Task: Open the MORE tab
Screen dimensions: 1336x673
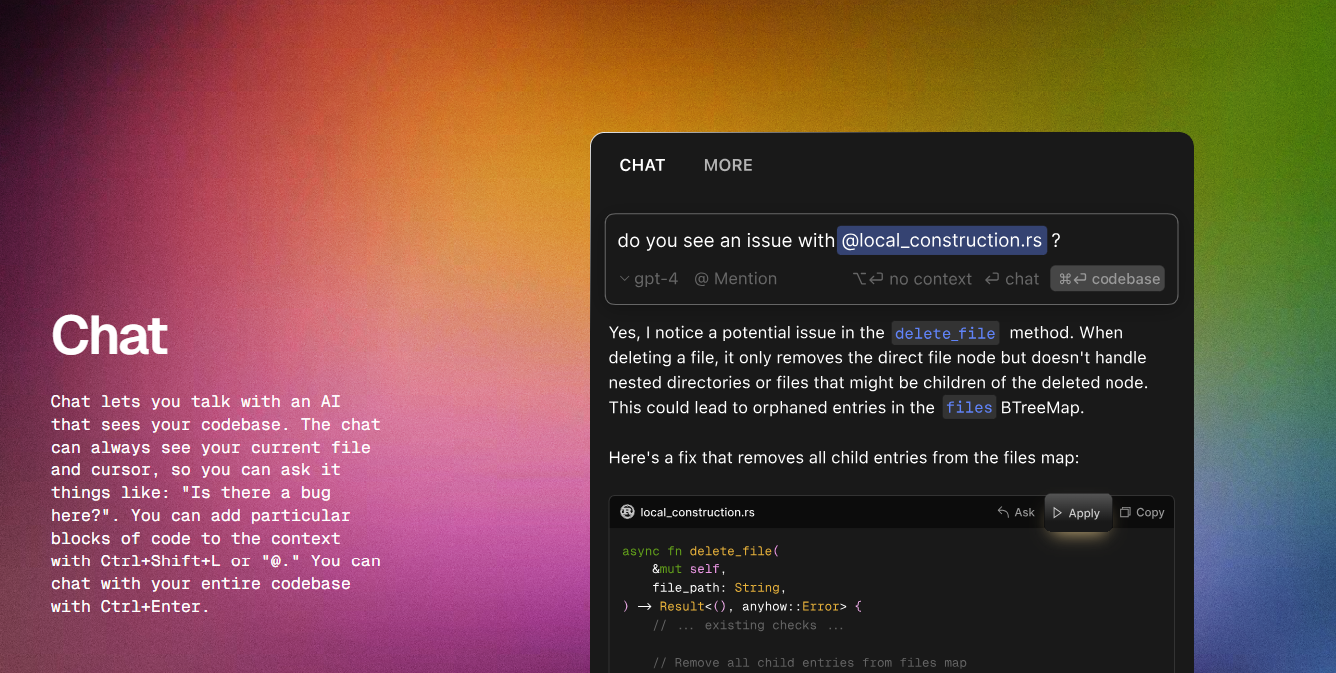Action: click(x=728, y=165)
